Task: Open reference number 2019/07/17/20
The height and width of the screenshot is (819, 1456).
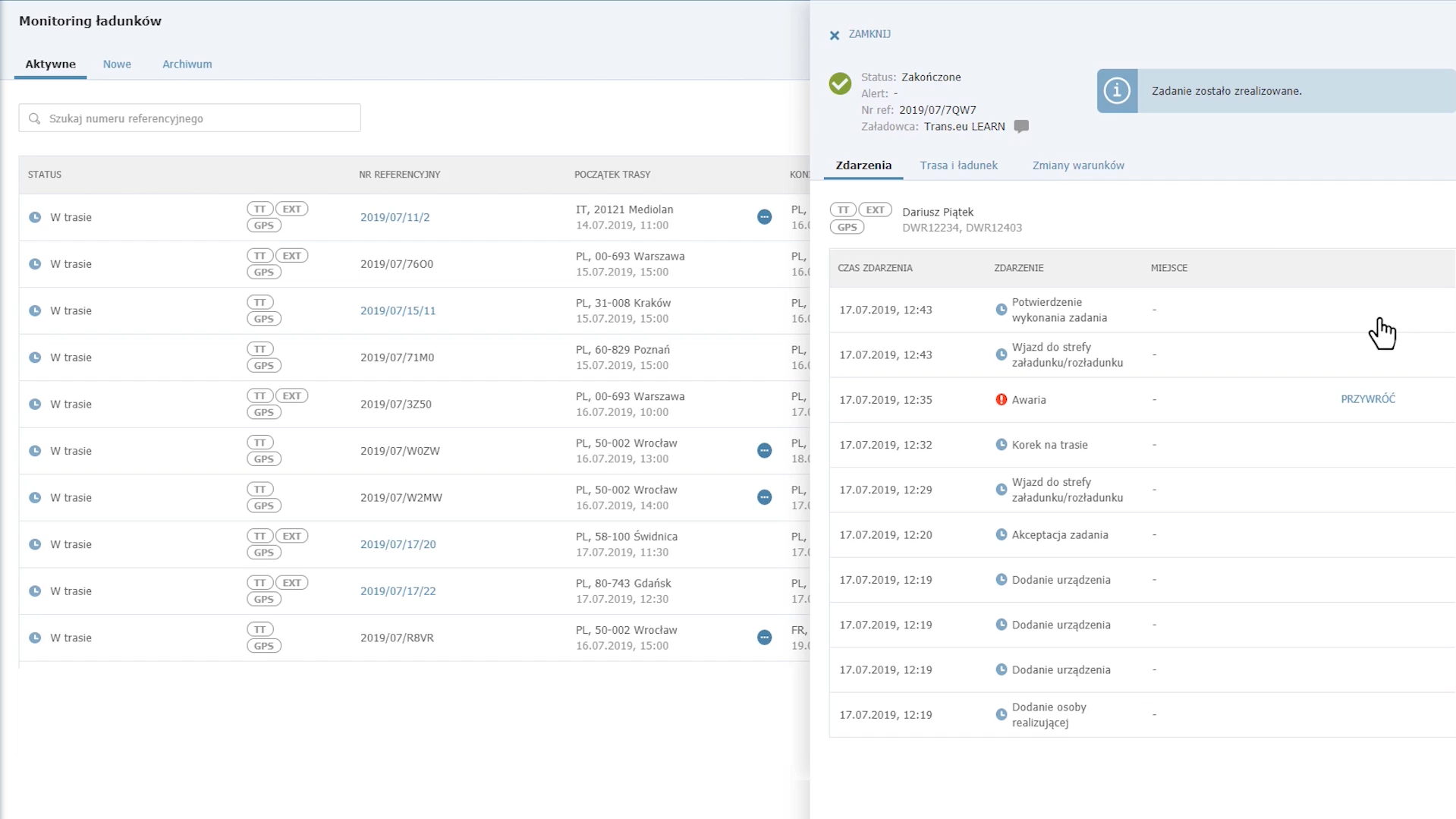Action: (398, 544)
